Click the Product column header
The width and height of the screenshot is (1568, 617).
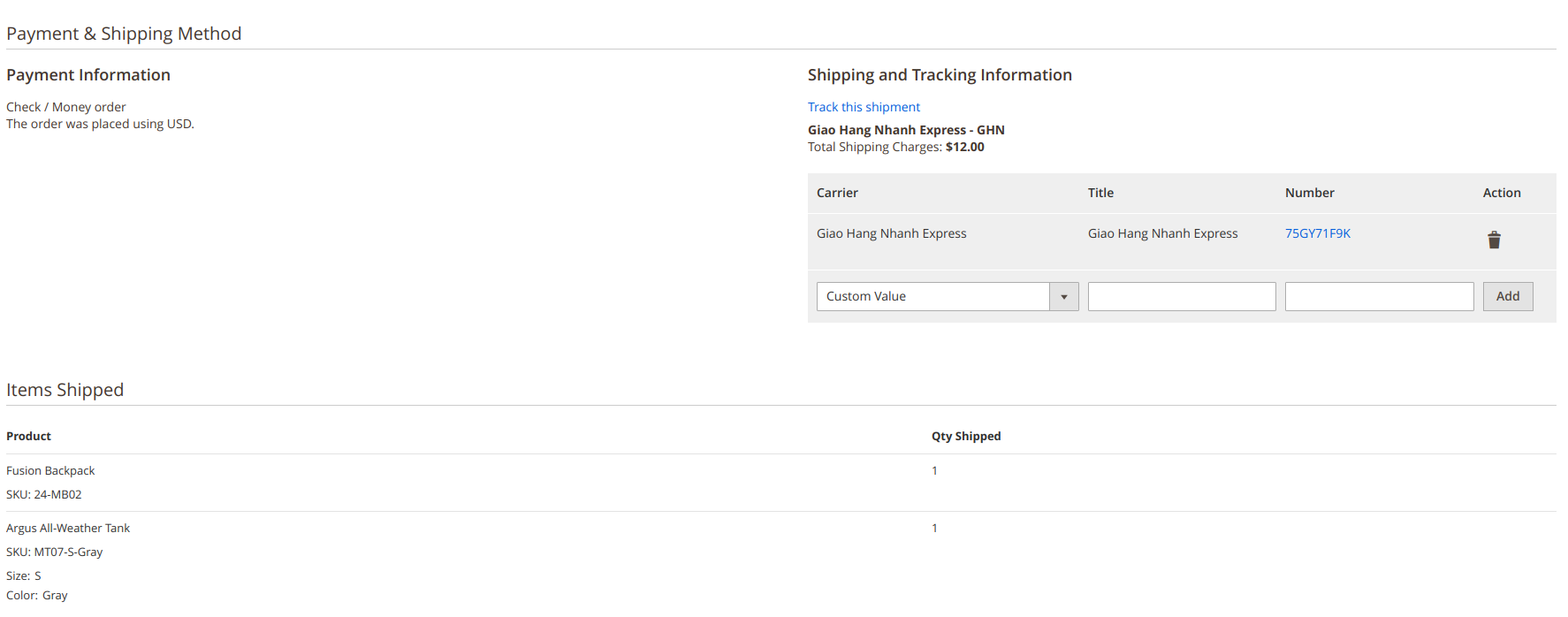pyautogui.click(x=28, y=436)
